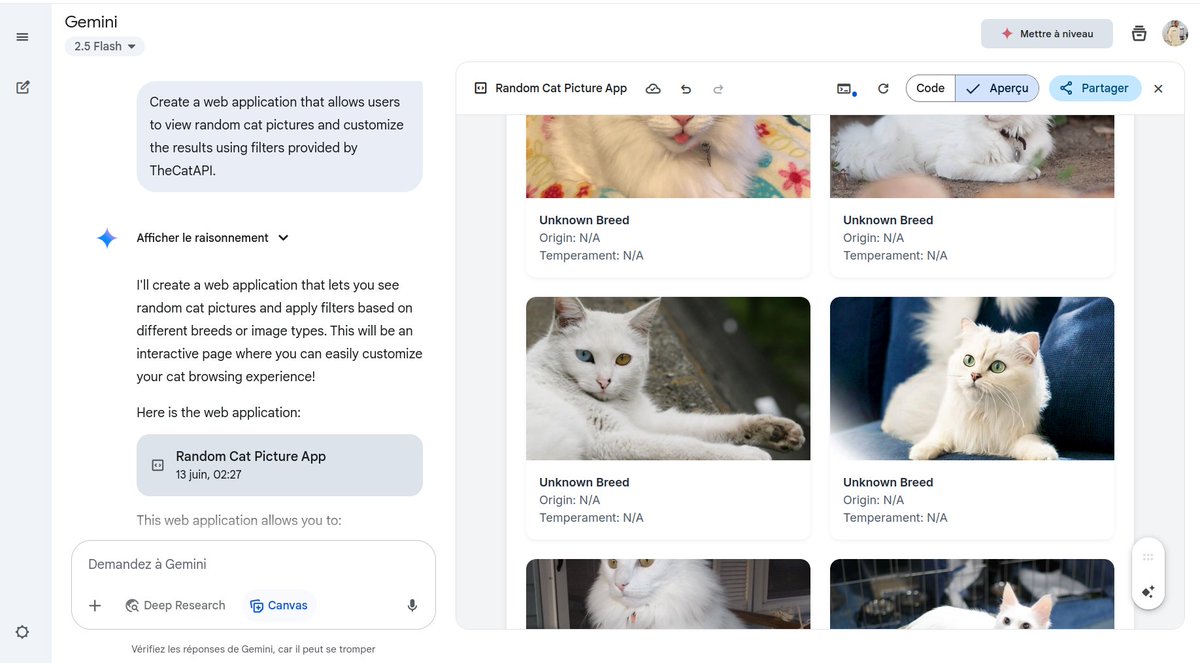Screen dimensions: 1200x663
Task: Click the Gemini sparkle response icon
Action: [x=107, y=238]
